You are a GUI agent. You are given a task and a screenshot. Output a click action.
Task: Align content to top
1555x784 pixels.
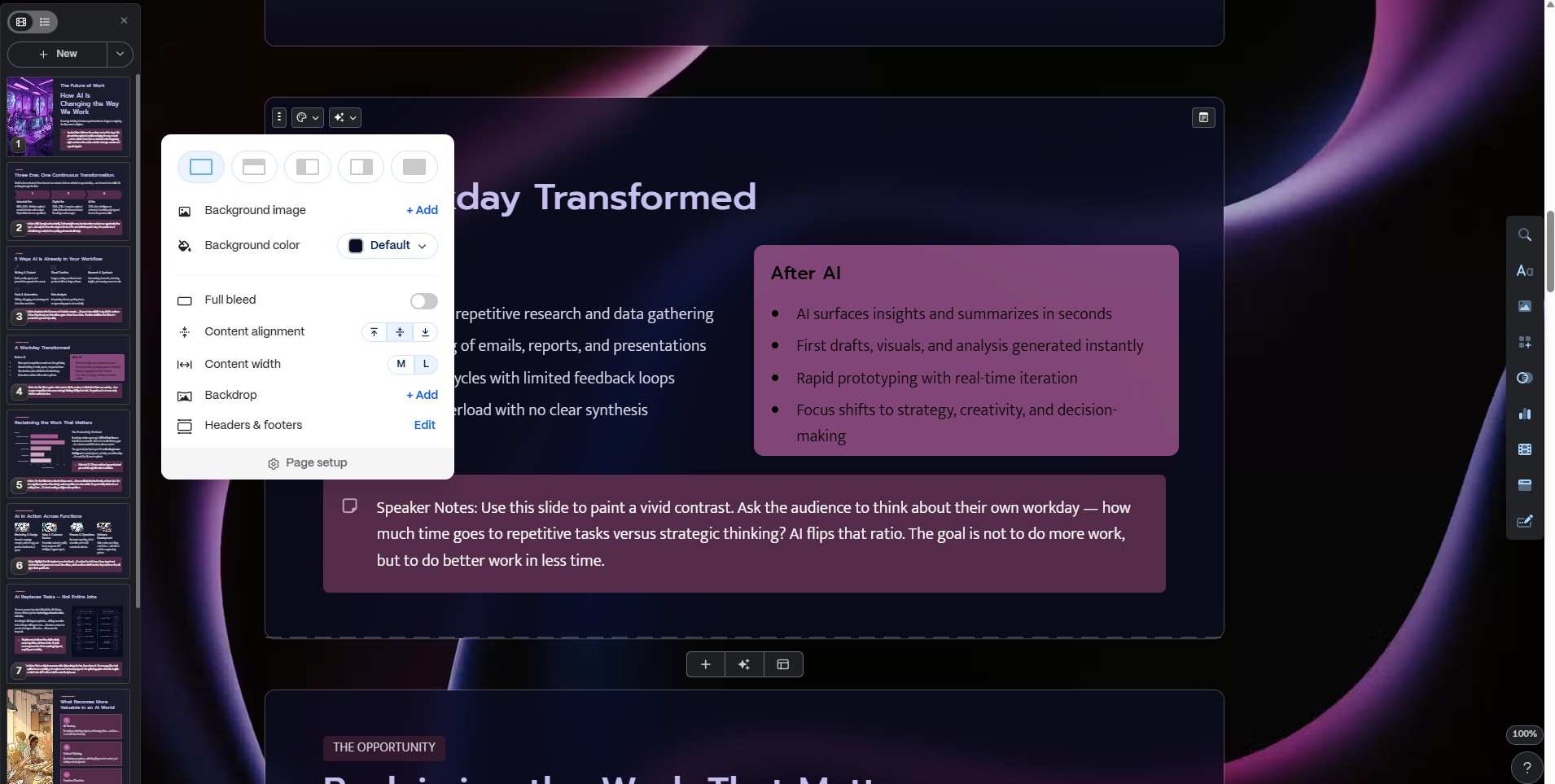click(x=374, y=332)
